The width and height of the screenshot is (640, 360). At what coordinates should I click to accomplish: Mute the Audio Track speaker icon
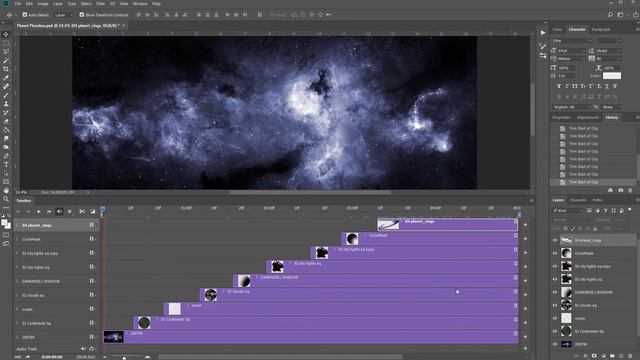(x=83, y=349)
